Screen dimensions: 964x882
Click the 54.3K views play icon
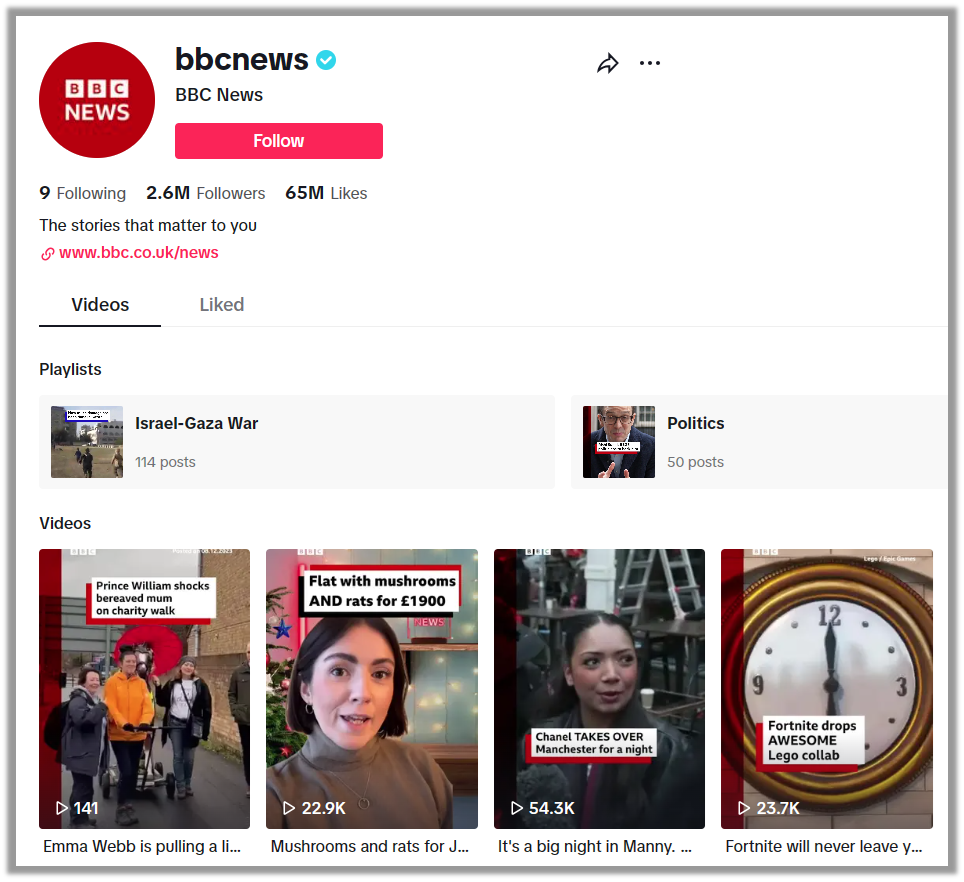tap(517, 808)
